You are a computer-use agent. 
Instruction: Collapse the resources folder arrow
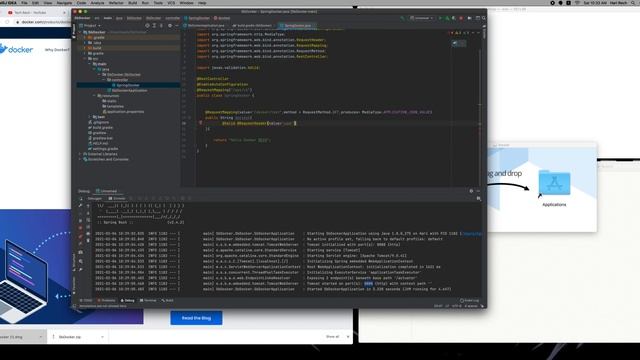point(95,96)
